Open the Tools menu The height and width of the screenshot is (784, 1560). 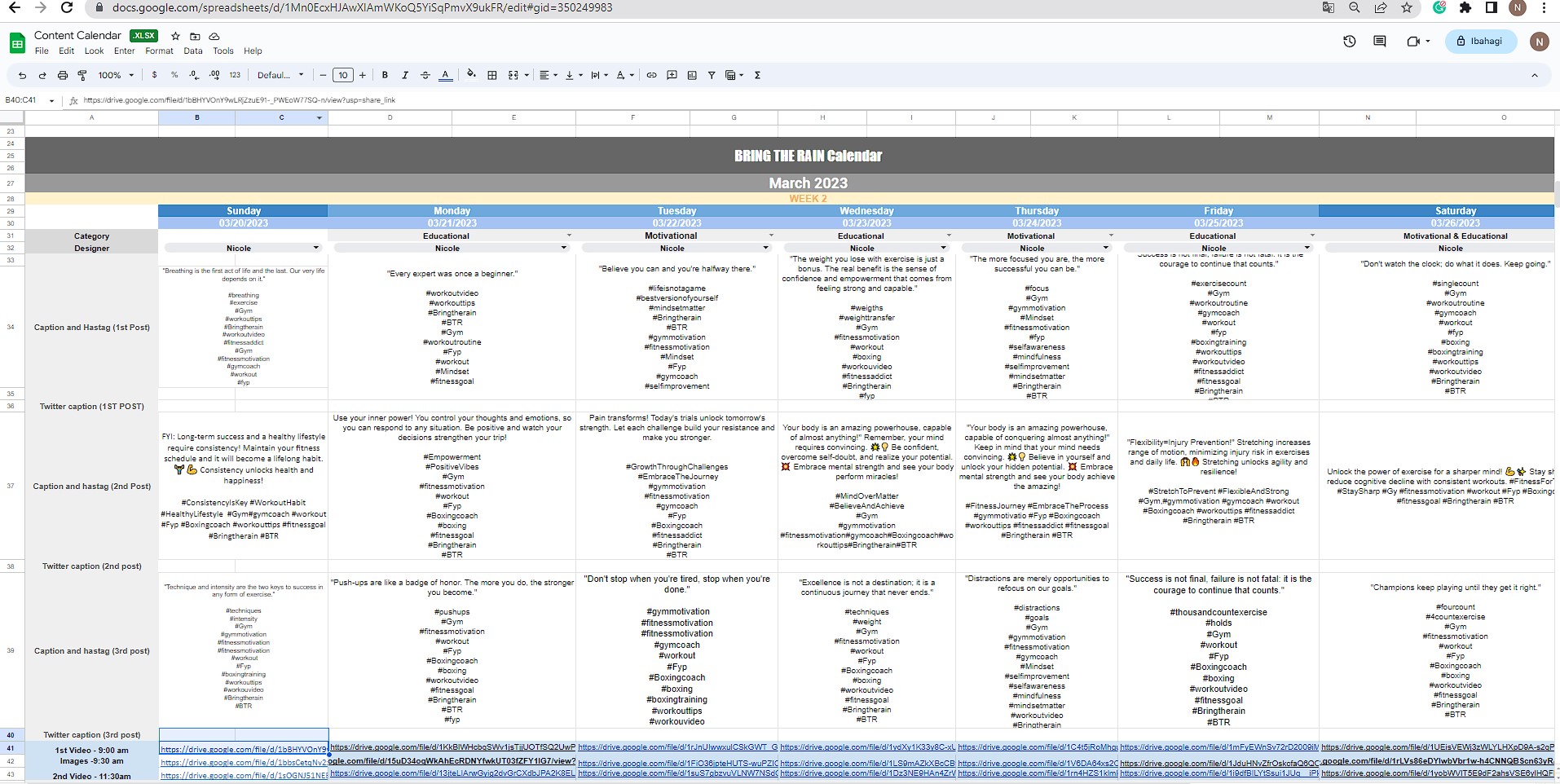coord(223,51)
